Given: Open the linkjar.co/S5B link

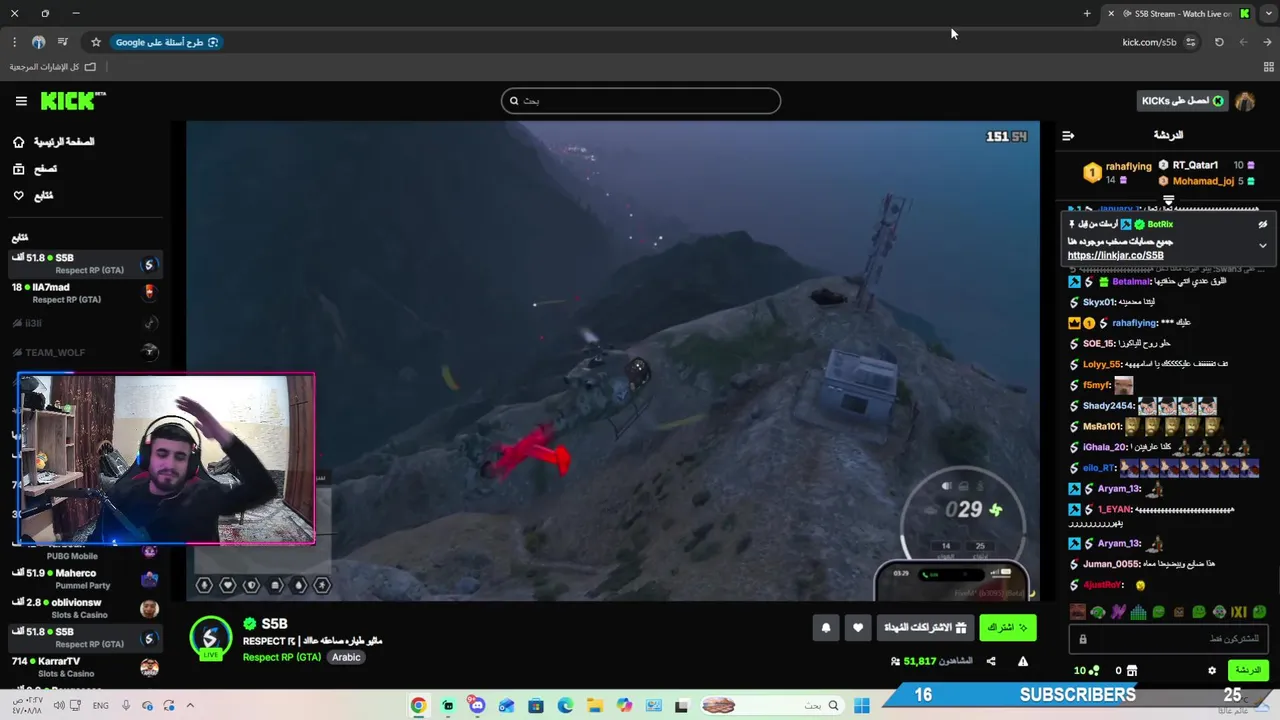Looking at the screenshot, I should [x=1115, y=255].
